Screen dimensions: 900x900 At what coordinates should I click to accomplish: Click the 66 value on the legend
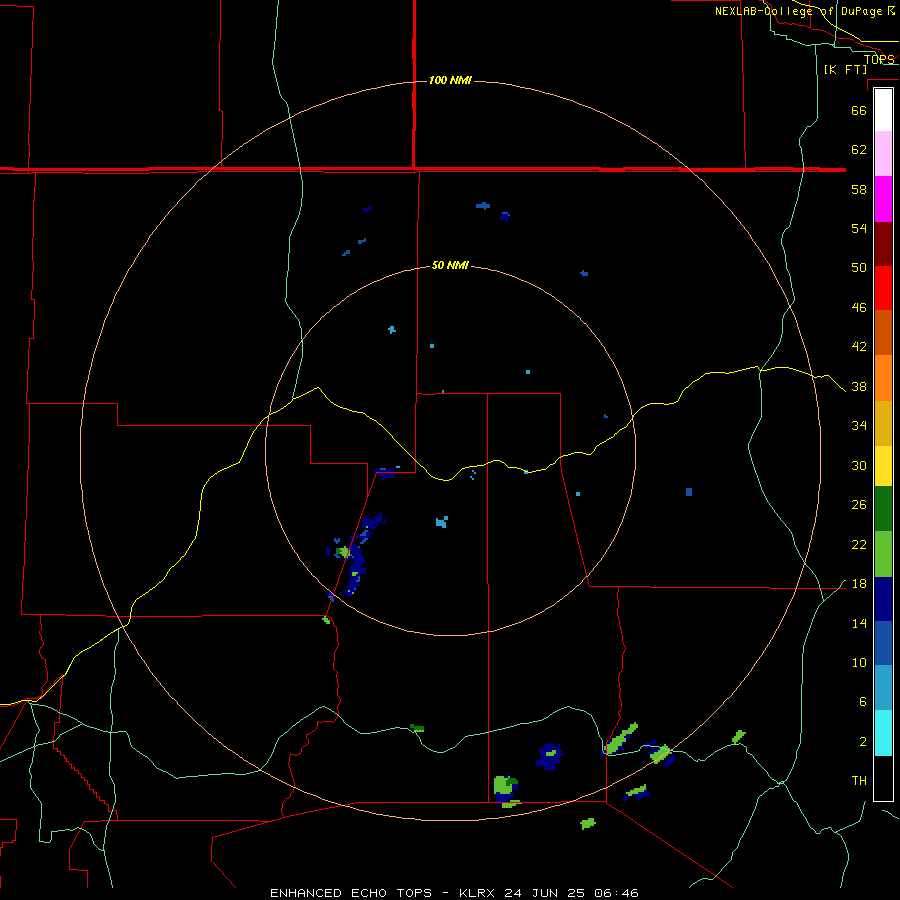coord(859,110)
